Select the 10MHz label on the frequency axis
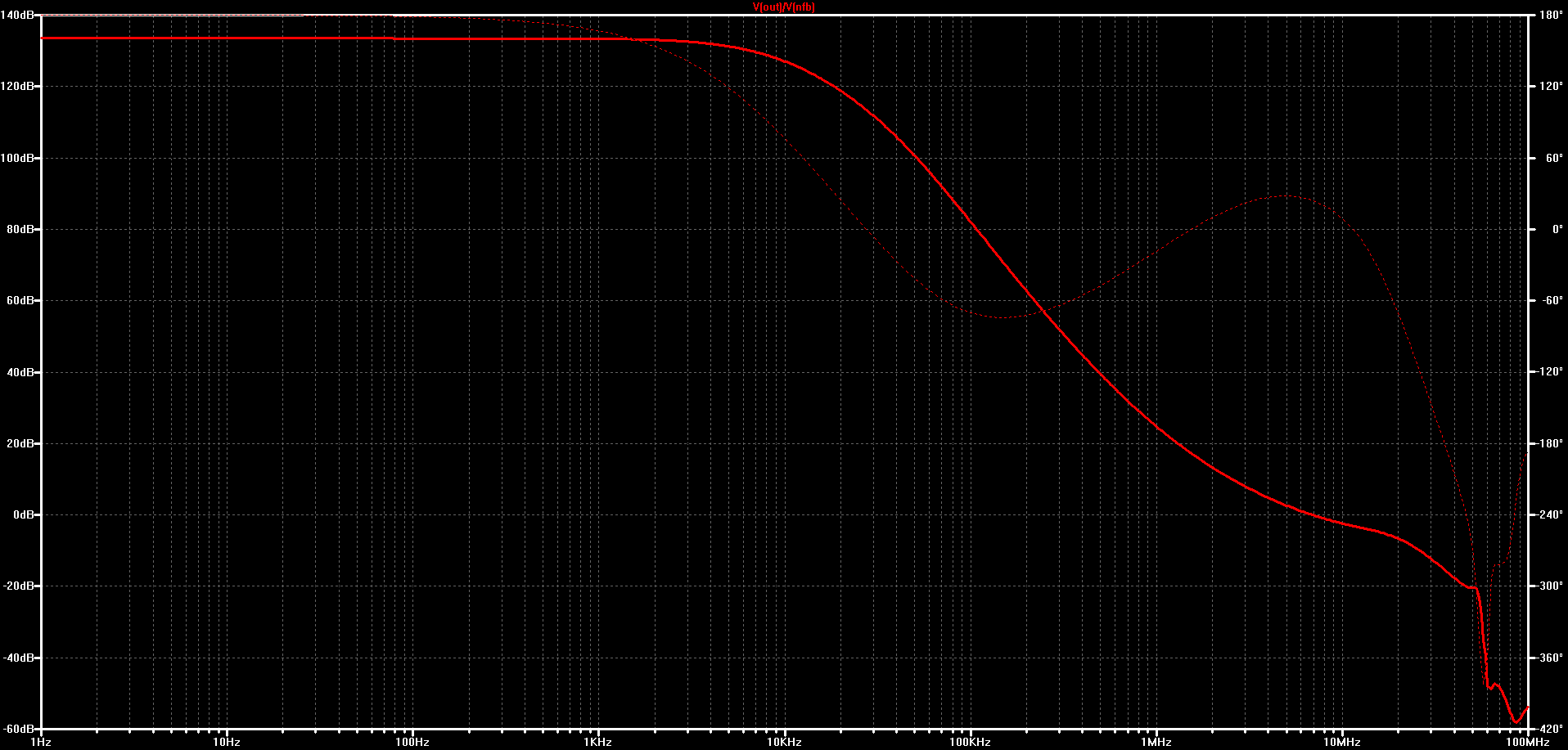The width and height of the screenshot is (1568, 750). 1342,743
